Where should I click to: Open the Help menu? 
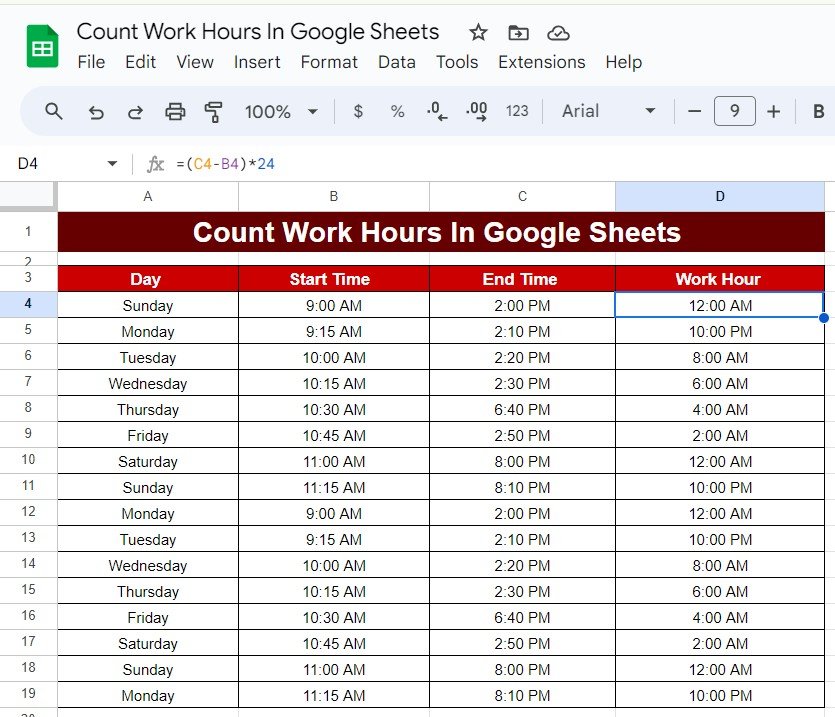[624, 62]
